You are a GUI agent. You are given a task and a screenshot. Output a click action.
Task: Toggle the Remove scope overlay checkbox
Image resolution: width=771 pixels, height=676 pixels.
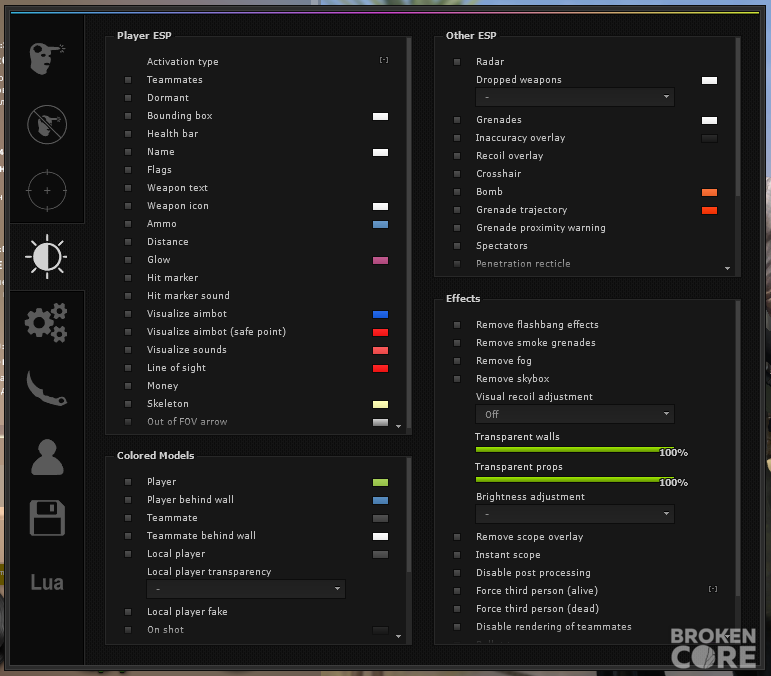pyautogui.click(x=457, y=537)
